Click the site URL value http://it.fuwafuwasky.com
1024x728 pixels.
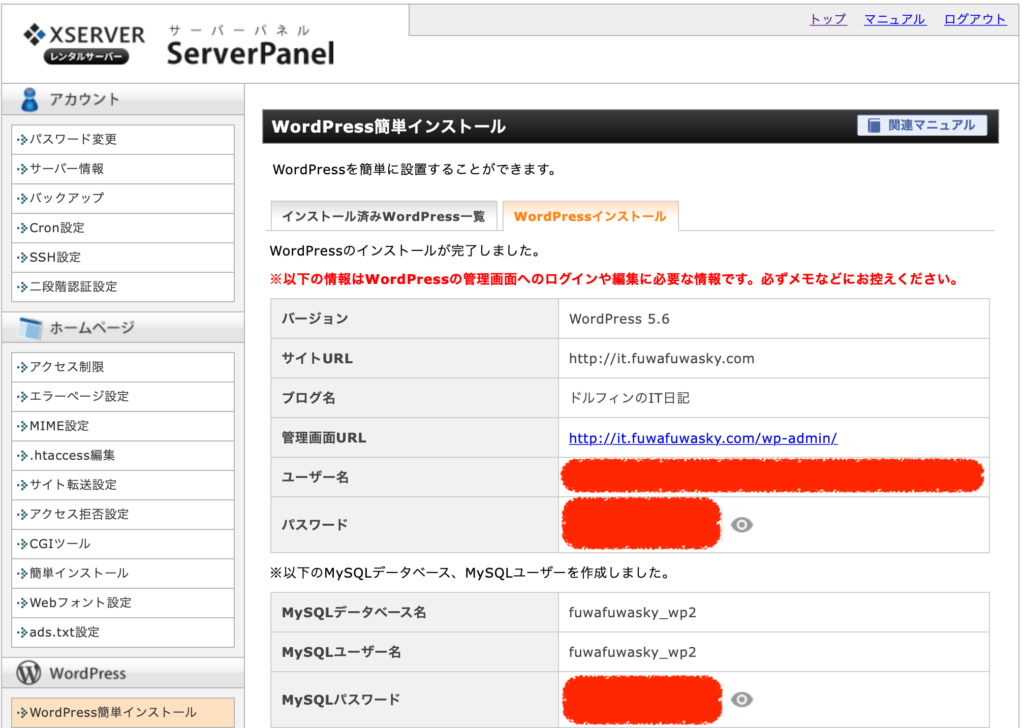tap(662, 358)
